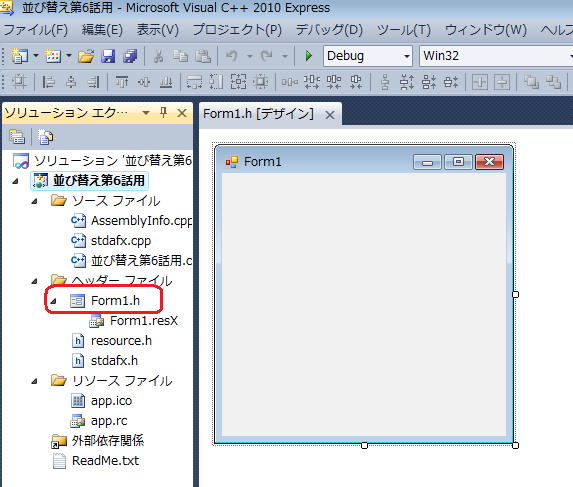
Task: Collapse the リソース ファイル folder
Action: pyautogui.click(x=34, y=381)
